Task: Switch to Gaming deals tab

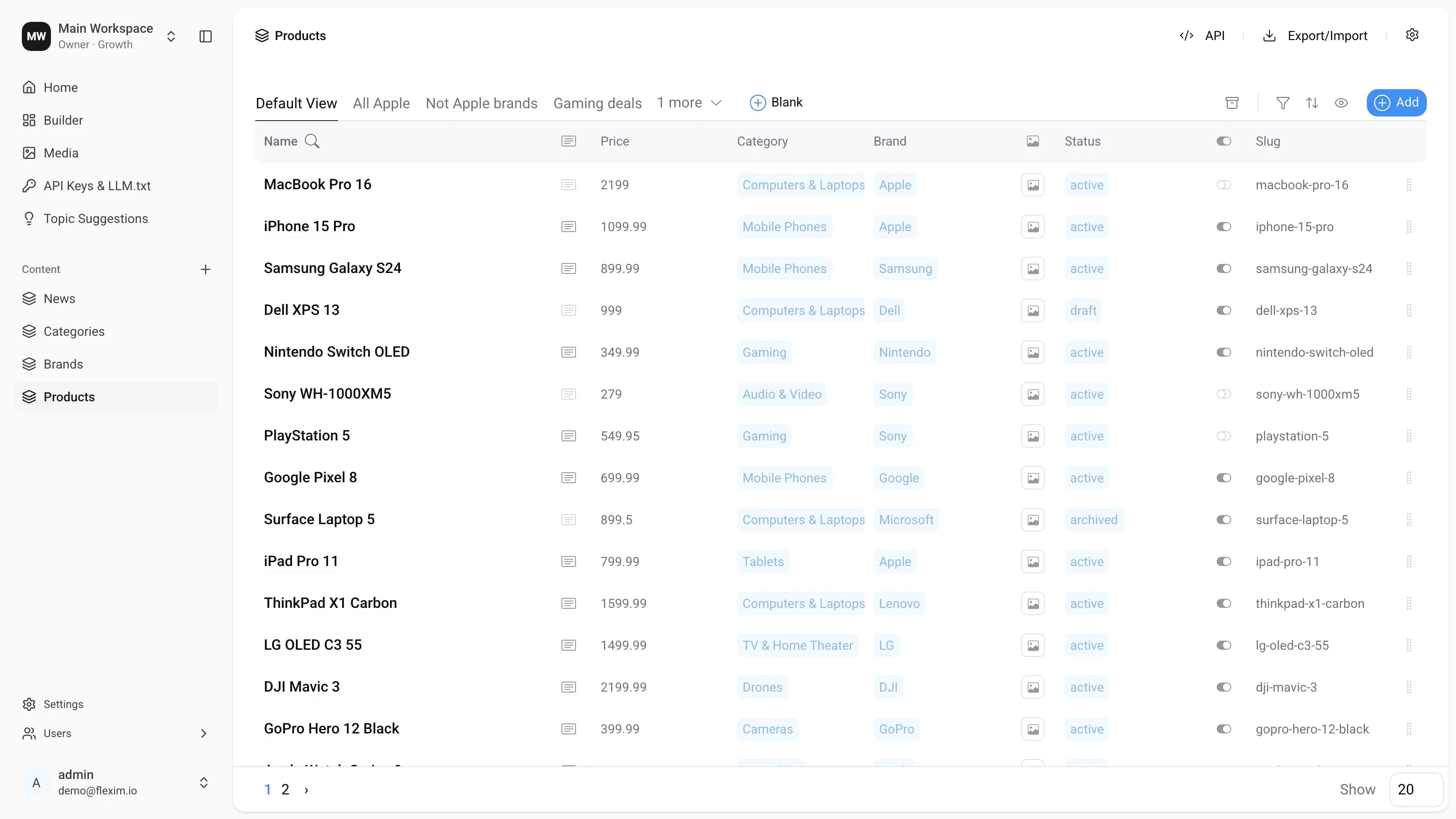Action: (x=597, y=103)
